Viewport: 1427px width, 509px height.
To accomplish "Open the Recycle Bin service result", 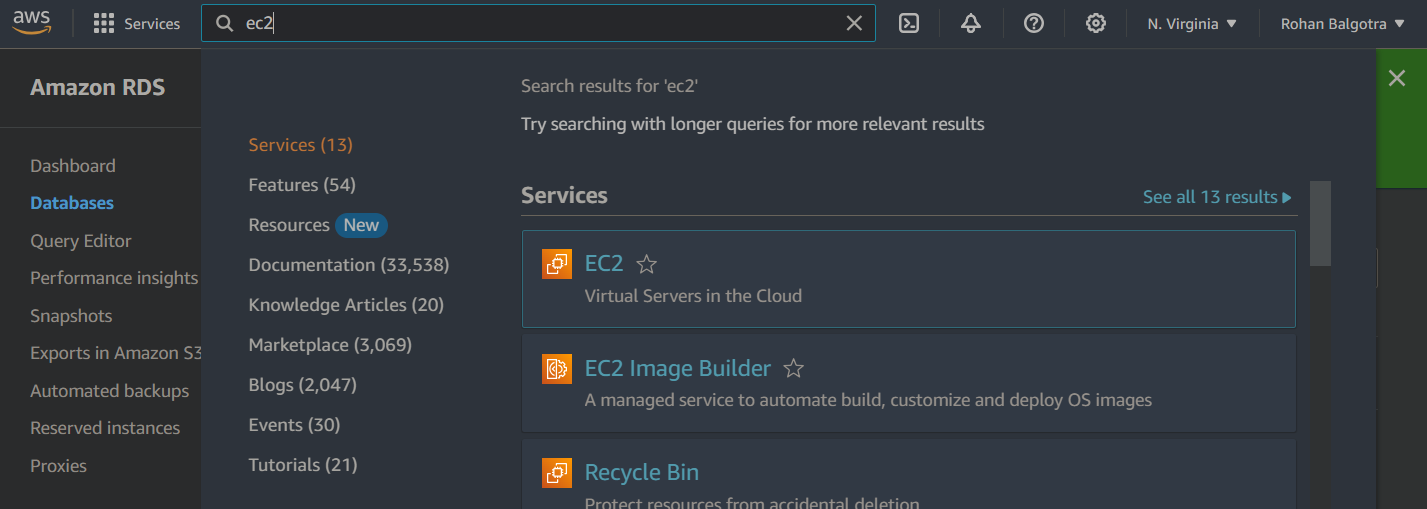I will pyautogui.click(x=642, y=472).
